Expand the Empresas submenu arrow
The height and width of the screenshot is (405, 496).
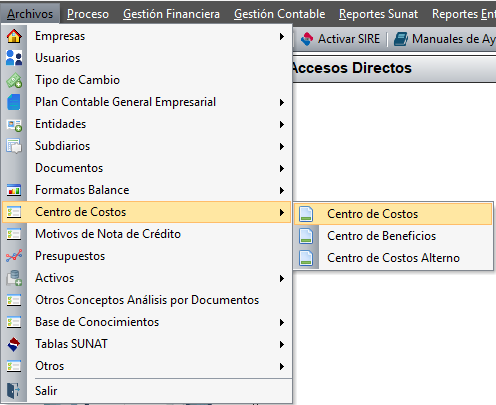[x=282, y=36]
